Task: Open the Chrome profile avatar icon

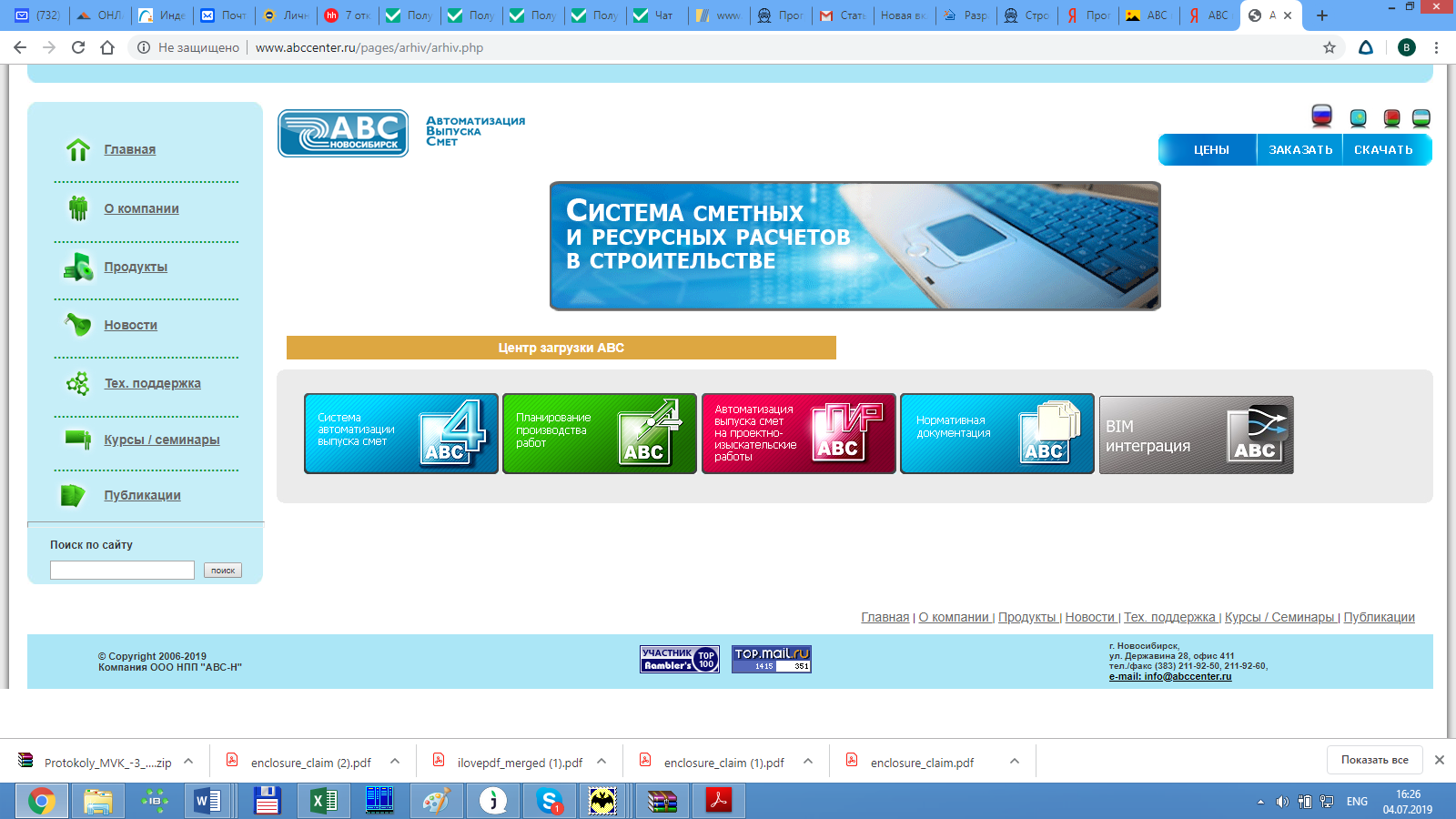Action: pos(1407,47)
